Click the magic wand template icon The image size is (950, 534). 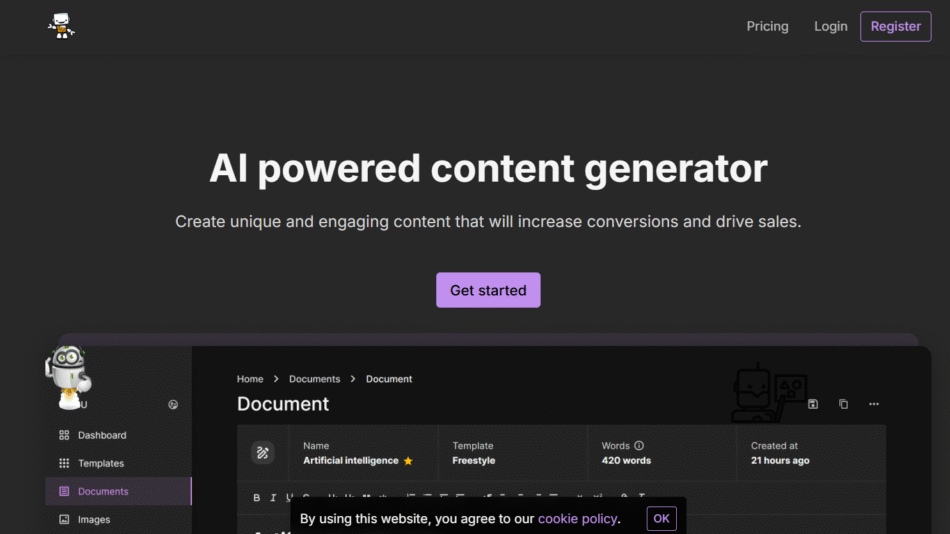(262, 453)
